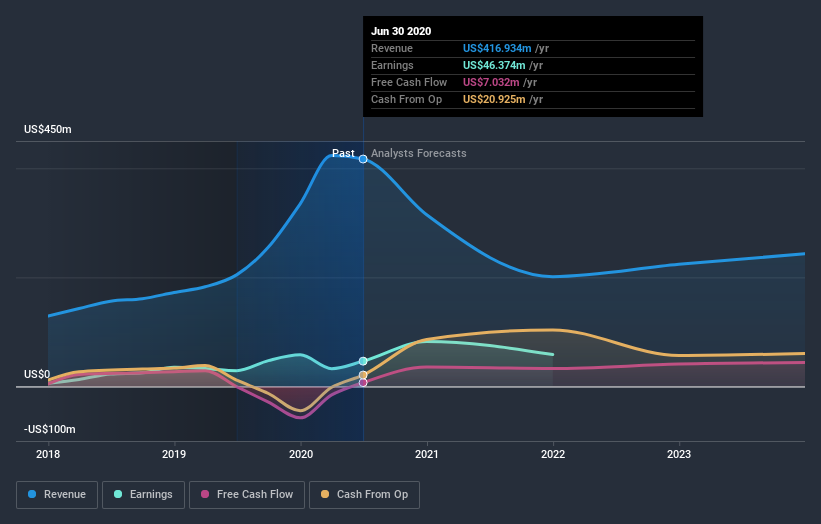Click the Revenue row label in tooltip
Viewport: 821px width, 524px height.
392,48
